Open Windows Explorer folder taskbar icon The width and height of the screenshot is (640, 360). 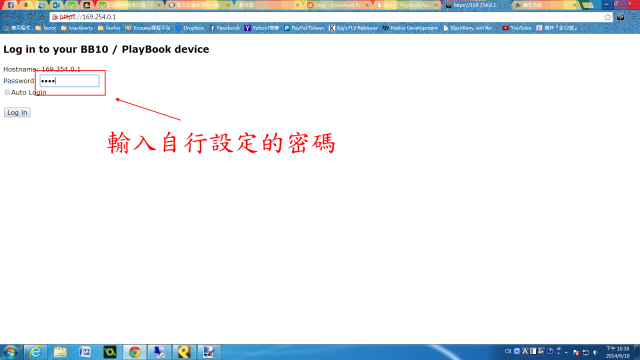pos(60,352)
